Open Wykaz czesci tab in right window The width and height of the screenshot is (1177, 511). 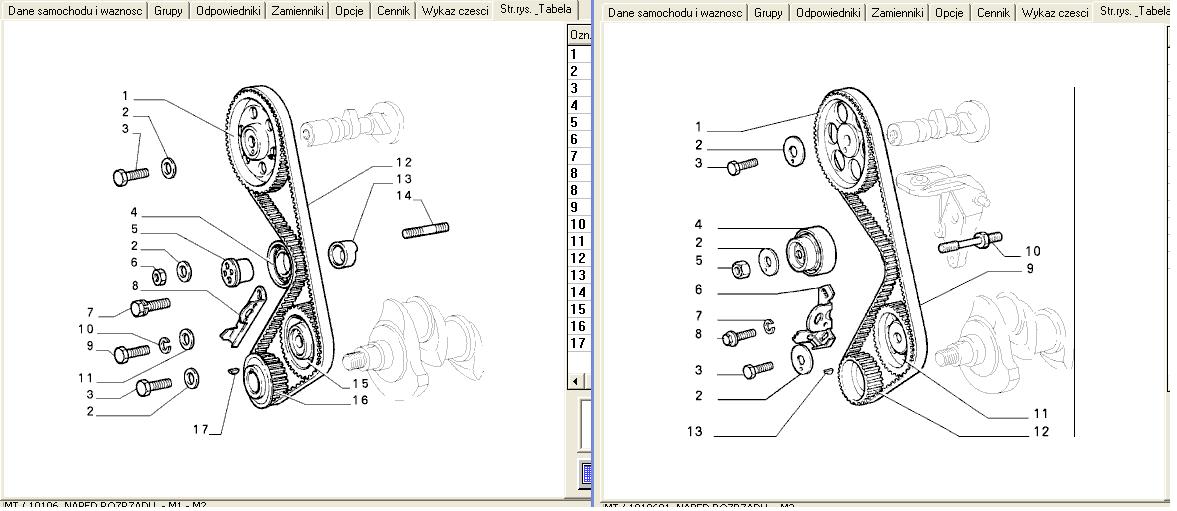pos(1055,13)
